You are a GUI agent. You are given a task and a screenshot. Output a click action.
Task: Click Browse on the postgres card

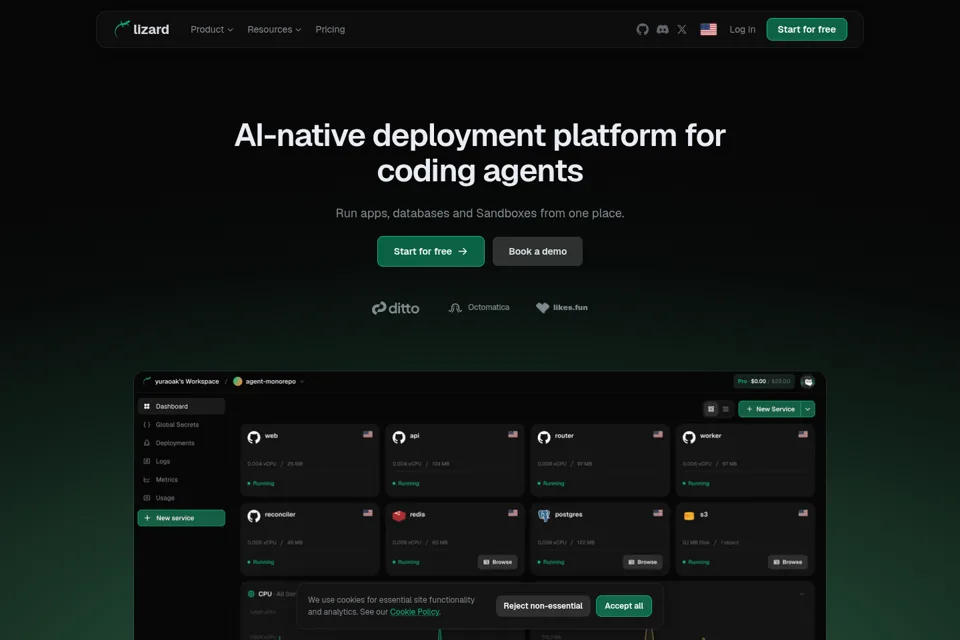pyautogui.click(x=643, y=562)
